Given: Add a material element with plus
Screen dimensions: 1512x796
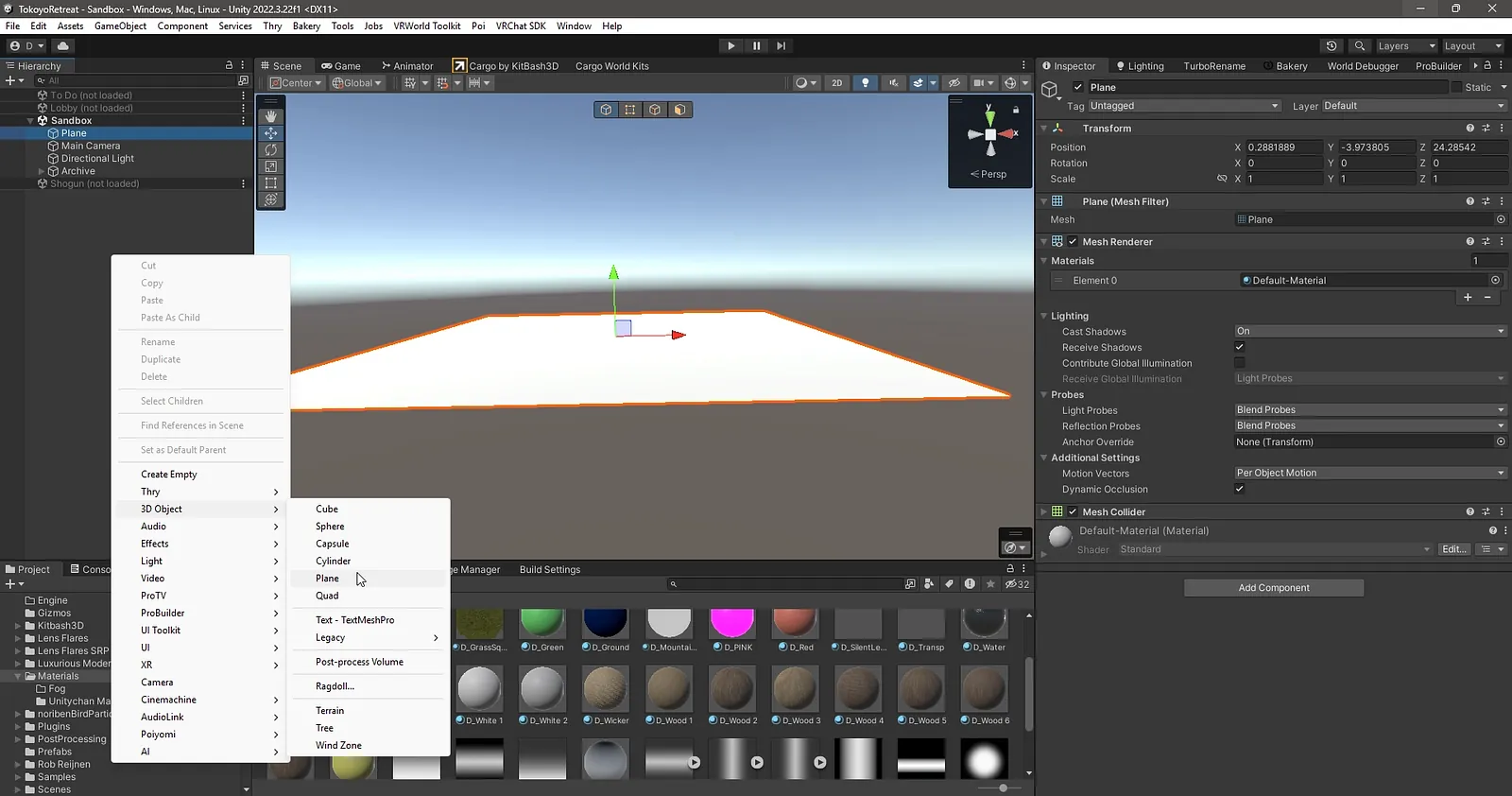Looking at the screenshot, I should (1468, 297).
